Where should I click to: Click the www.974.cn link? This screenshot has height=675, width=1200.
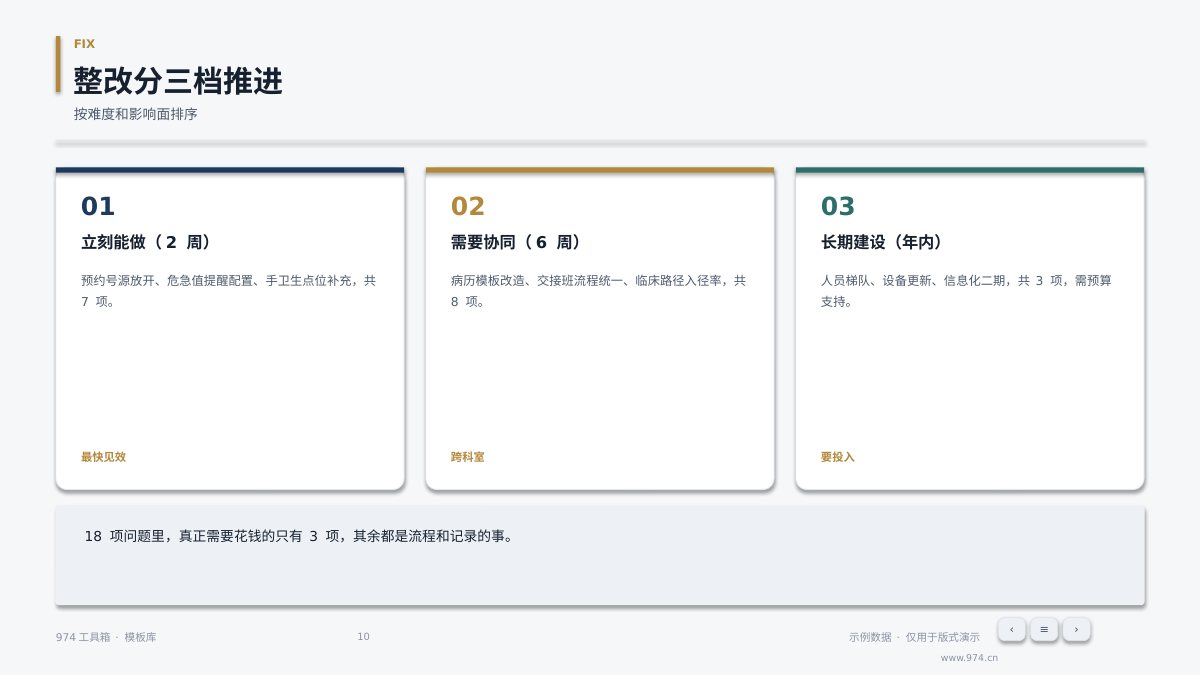click(x=969, y=658)
